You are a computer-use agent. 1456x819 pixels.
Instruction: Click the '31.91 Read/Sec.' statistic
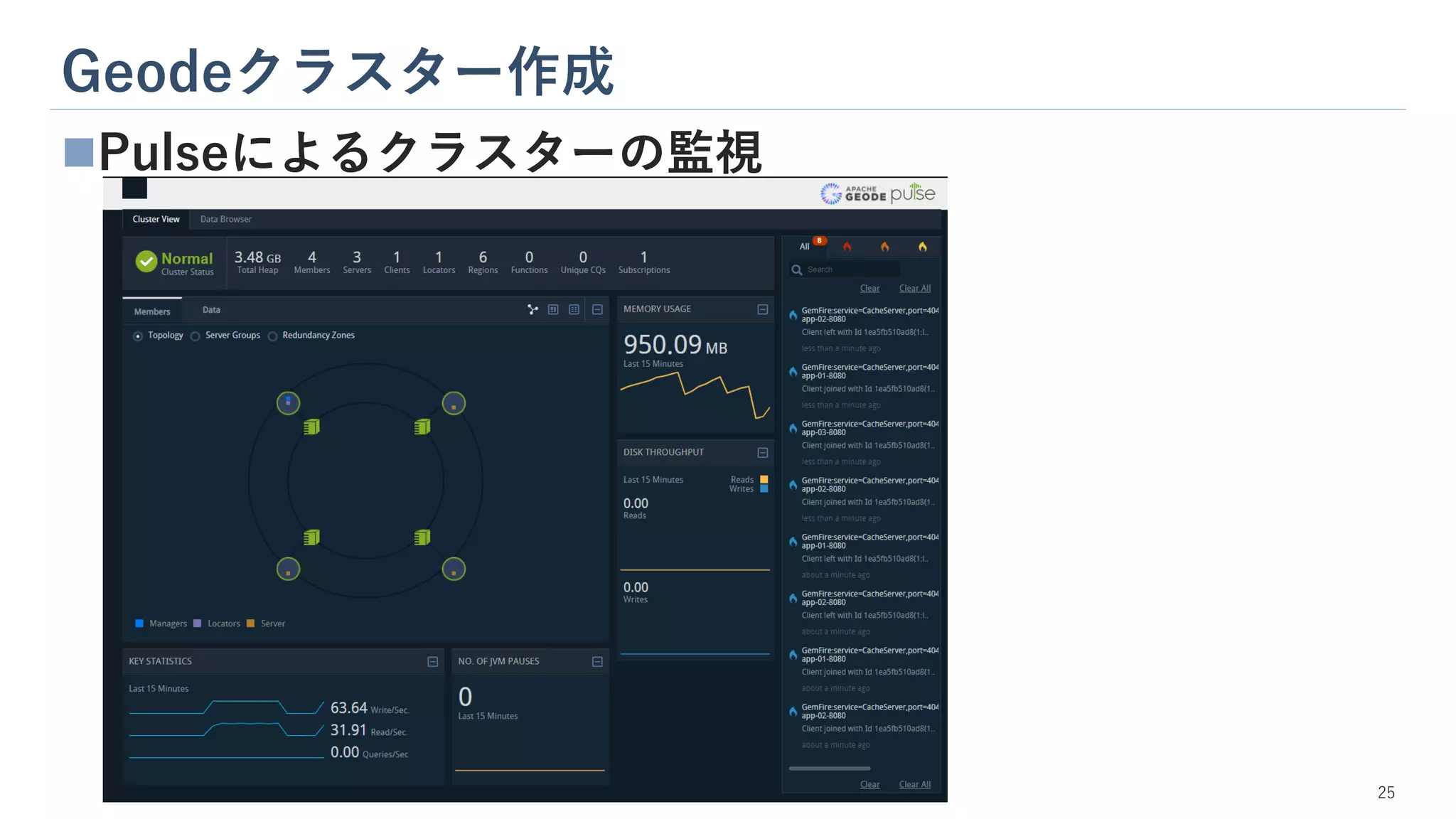pos(368,730)
